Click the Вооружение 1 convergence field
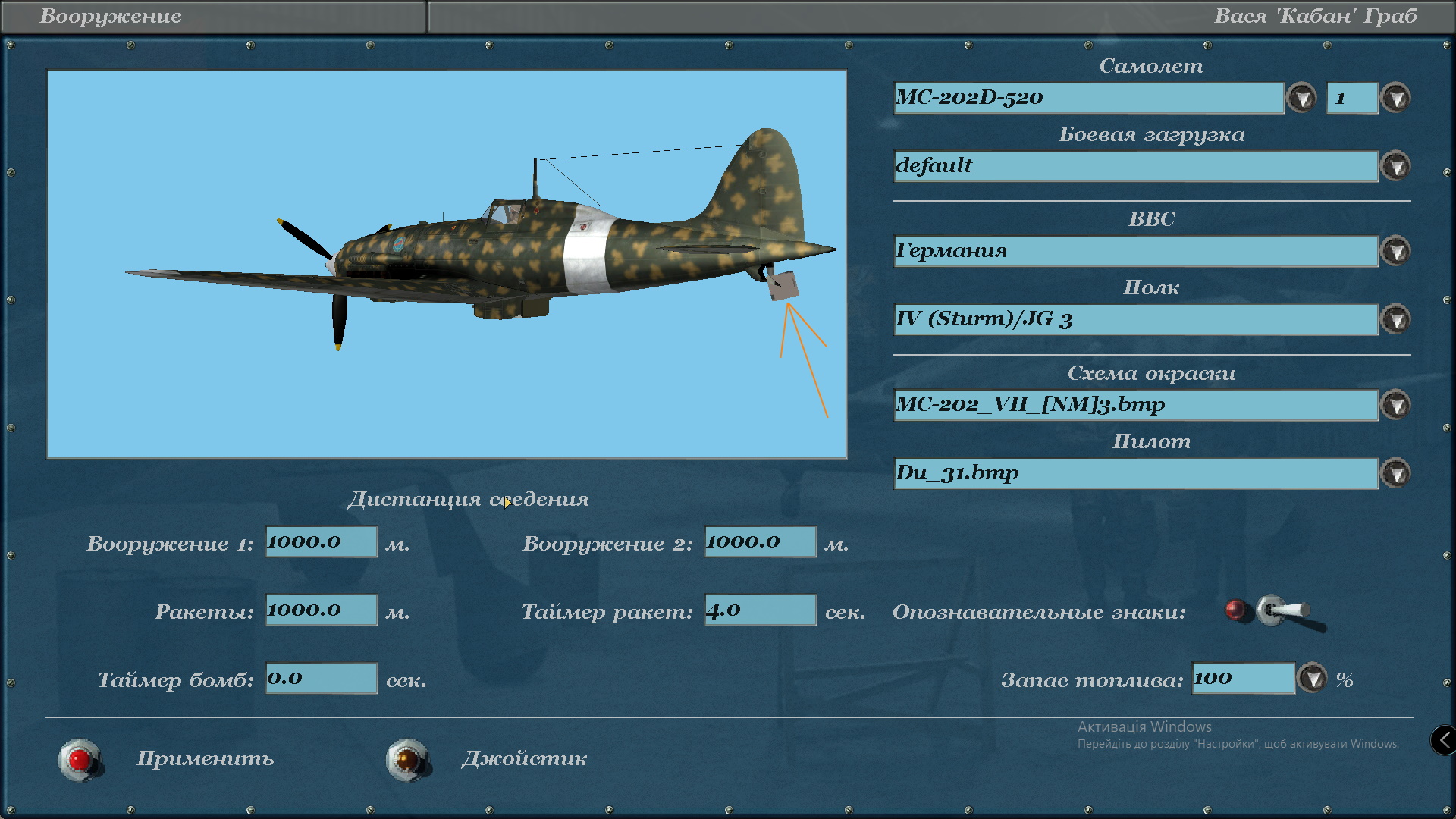Image resolution: width=1456 pixels, height=819 pixels. 321,542
